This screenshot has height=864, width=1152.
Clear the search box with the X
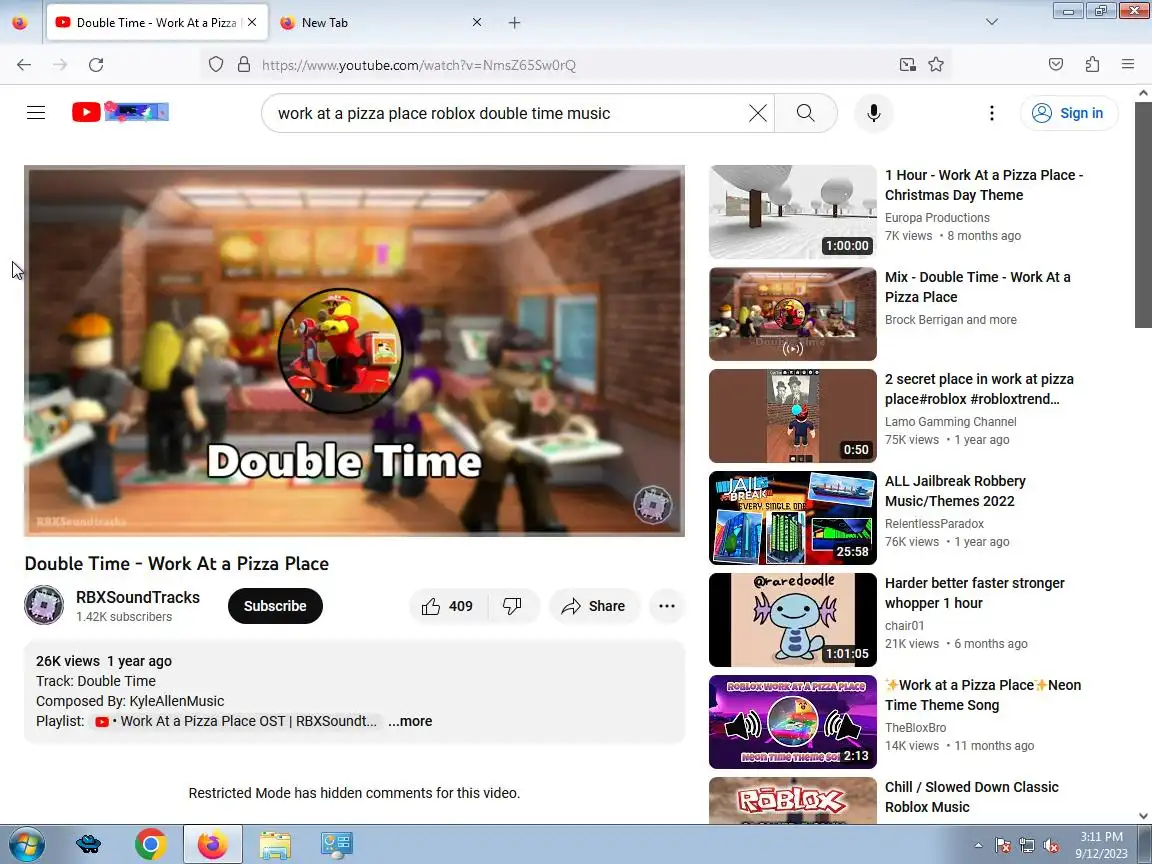coord(757,113)
